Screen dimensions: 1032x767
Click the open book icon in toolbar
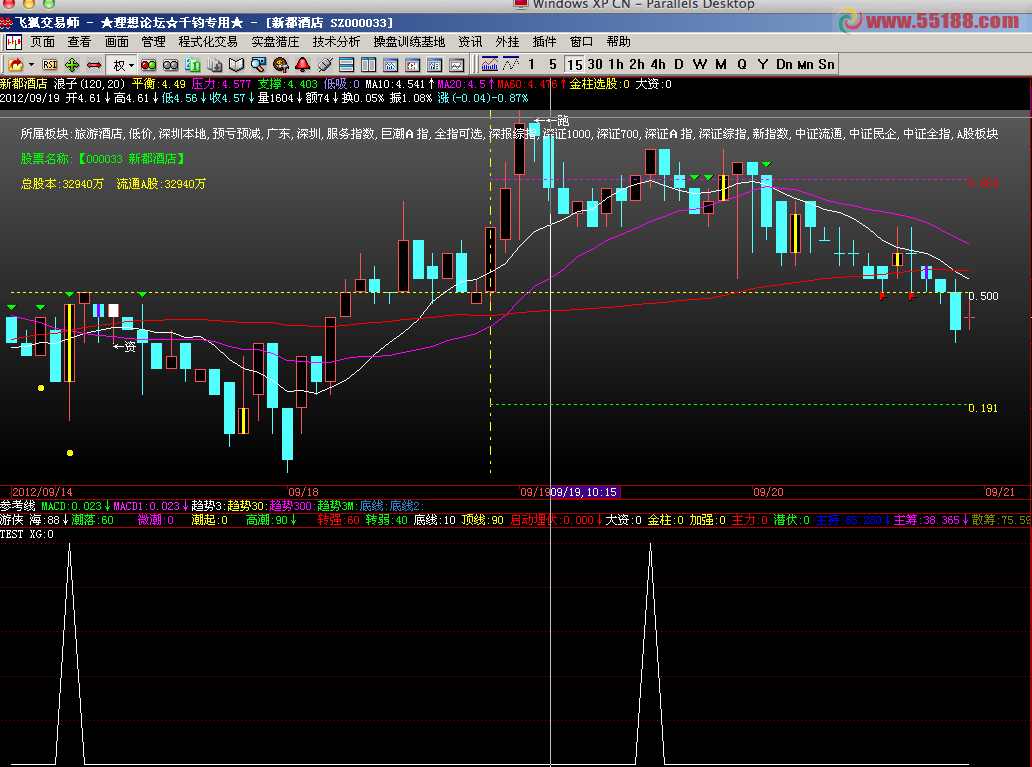click(x=236, y=64)
